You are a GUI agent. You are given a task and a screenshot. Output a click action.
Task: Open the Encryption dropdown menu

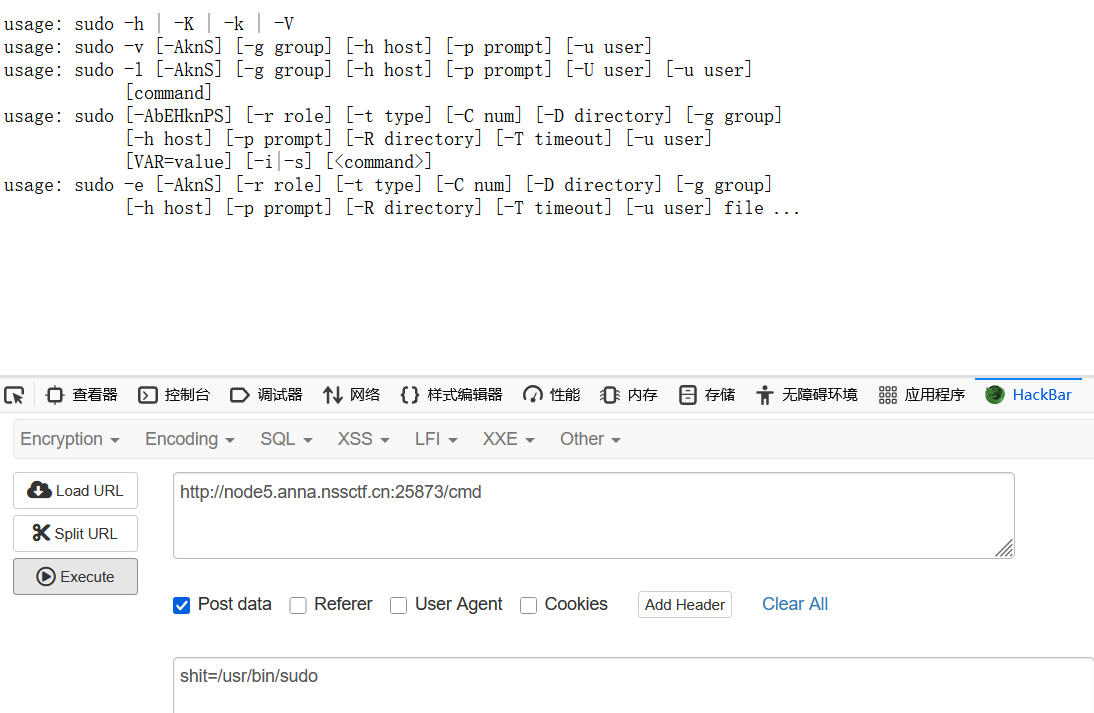tap(70, 438)
